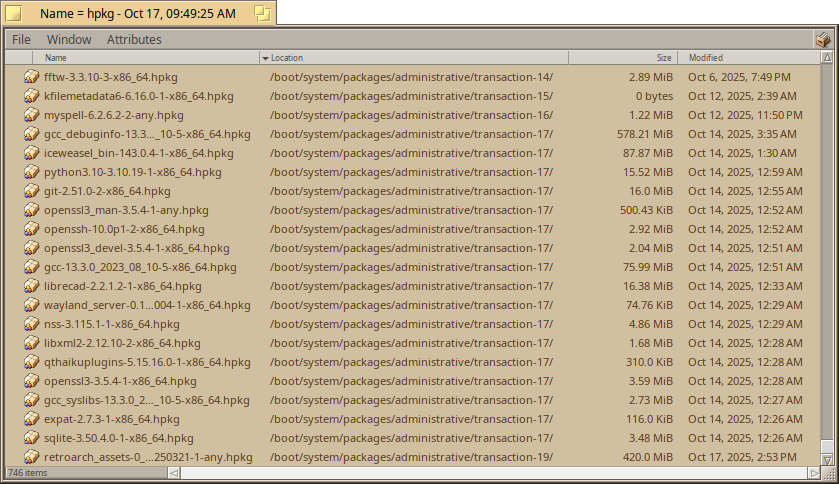839x484 pixels.
Task: Click the horizontal scrollbar right arrow
Action: pos(814,472)
